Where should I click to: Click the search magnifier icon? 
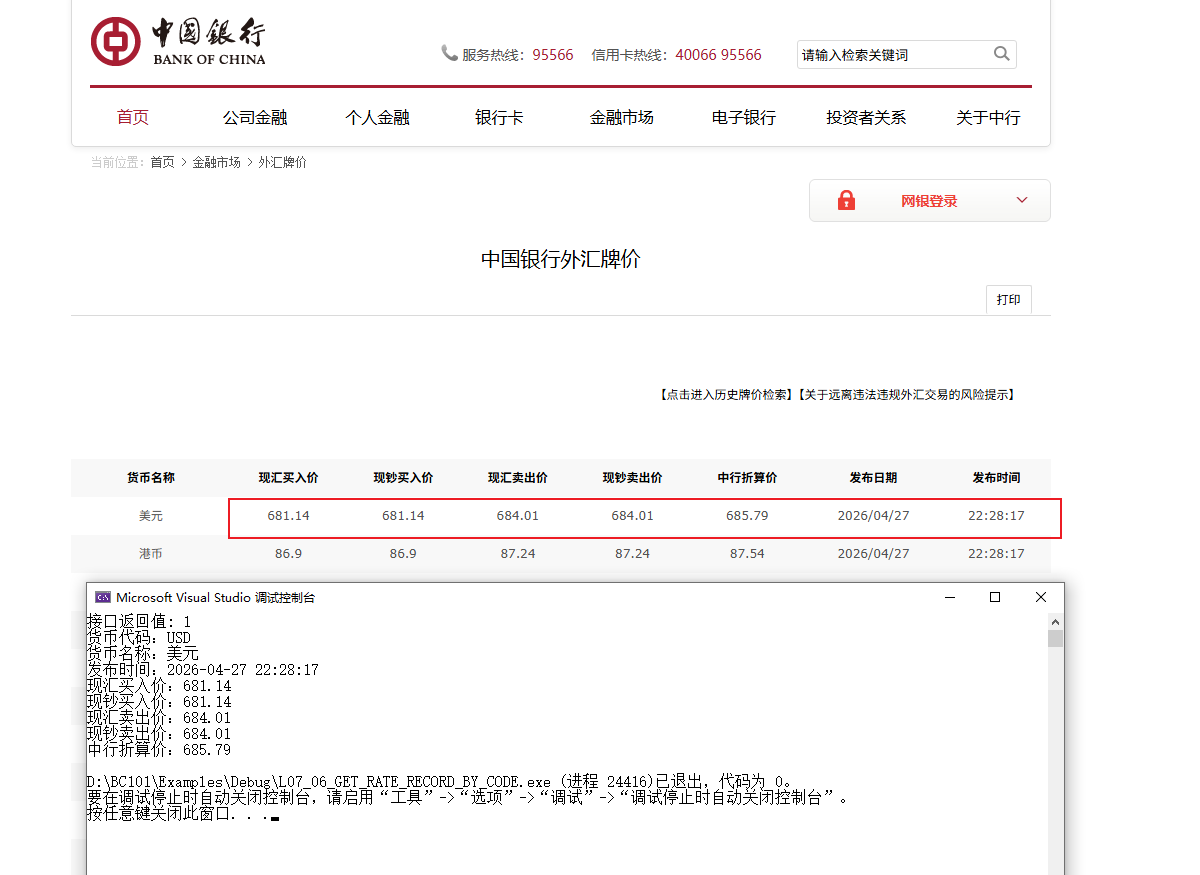coord(1001,54)
